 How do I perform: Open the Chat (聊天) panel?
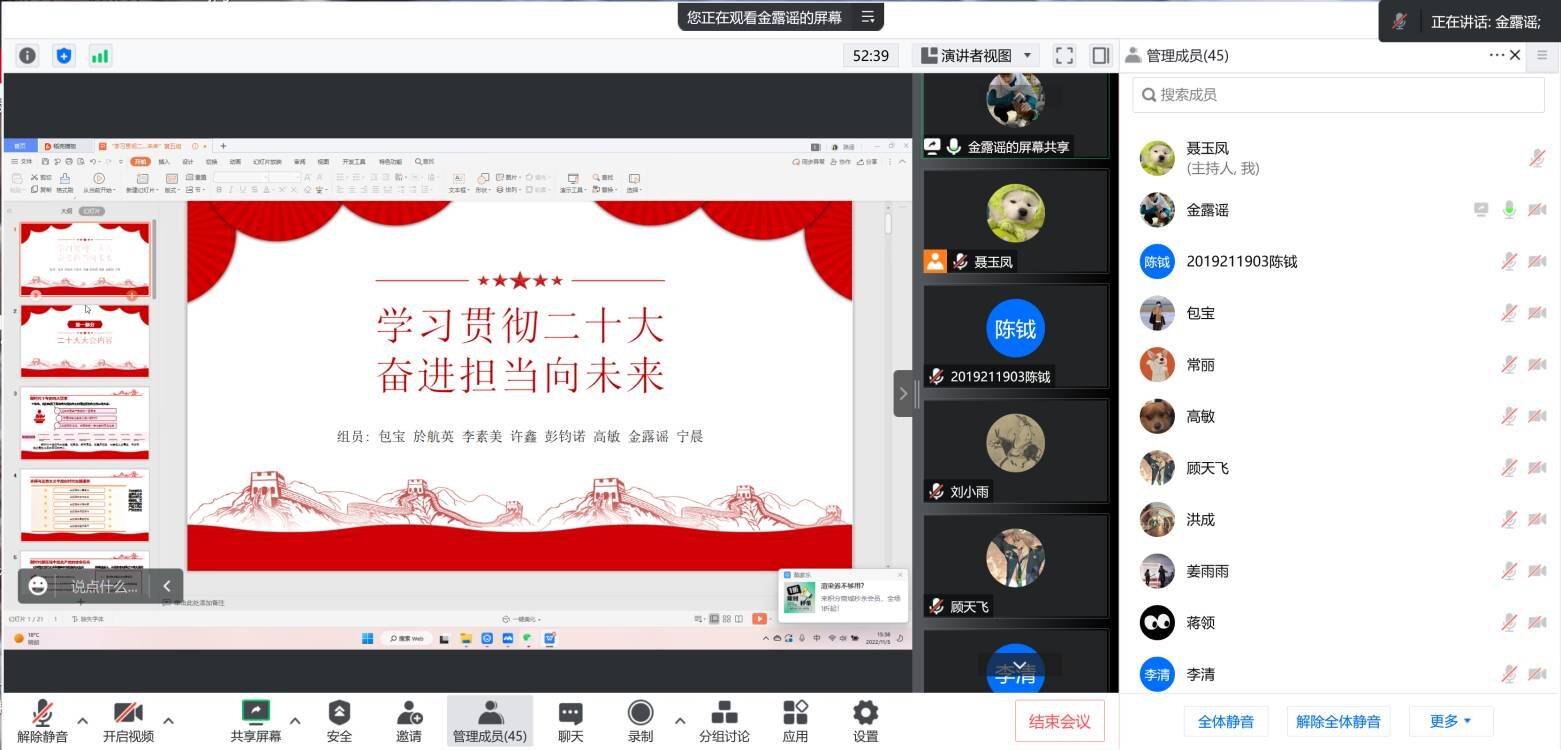click(570, 721)
